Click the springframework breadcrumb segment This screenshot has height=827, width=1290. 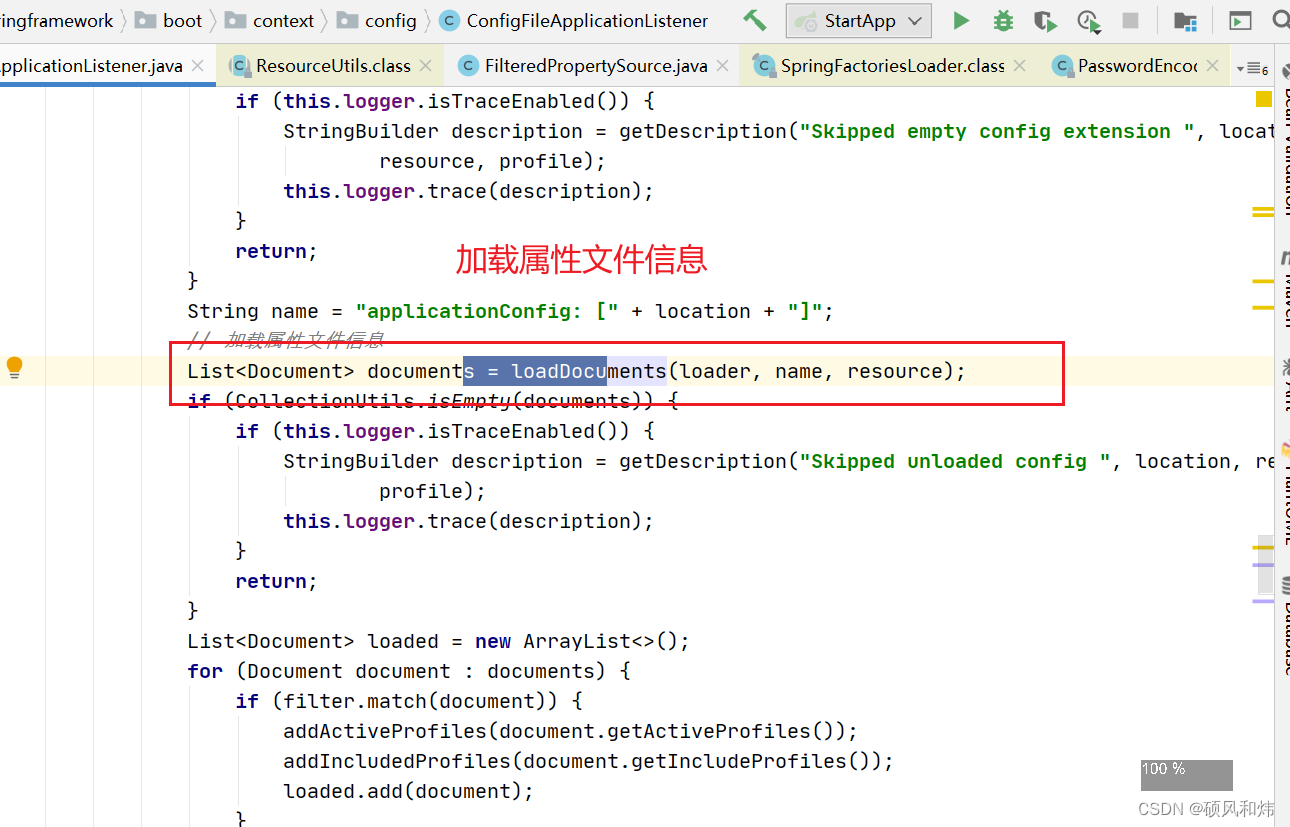[x=57, y=21]
